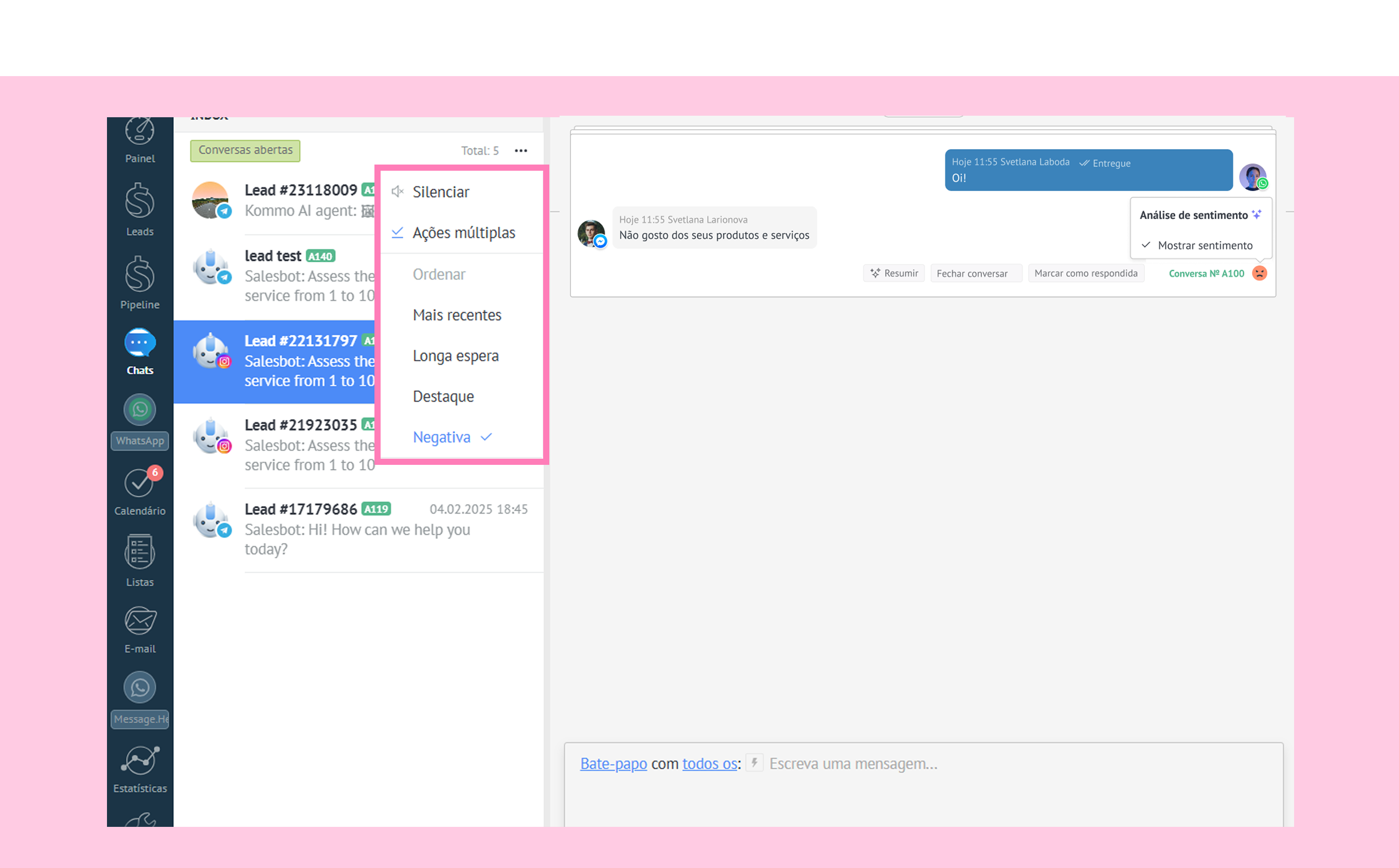Viewport: 1399px width, 868px height.
Task: Click the message 'Não gosto dos seus produtos e serviços'
Action: coord(714,236)
